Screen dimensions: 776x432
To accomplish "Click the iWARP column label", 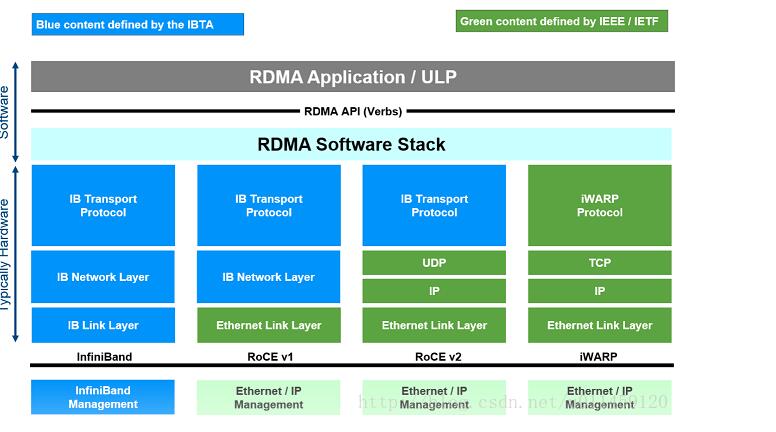I will pyautogui.click(x=598, y=357).
